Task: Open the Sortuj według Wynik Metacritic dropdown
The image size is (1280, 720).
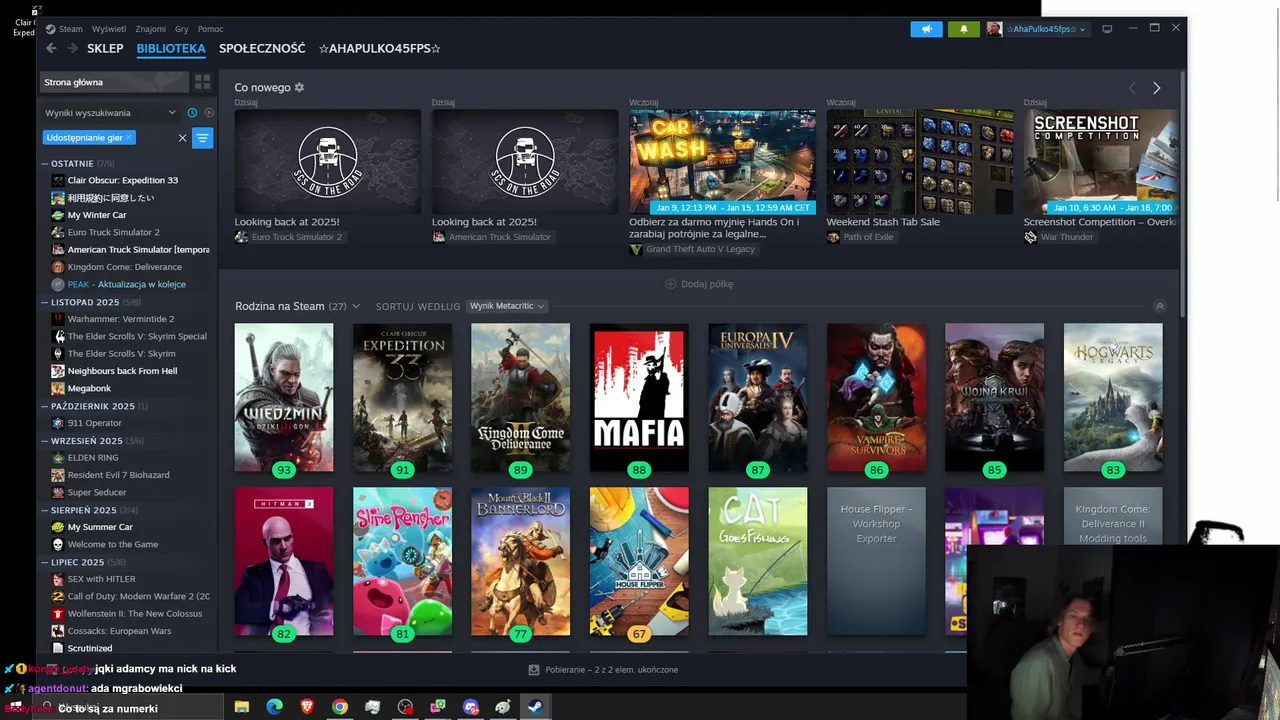Action: [507, 306]
